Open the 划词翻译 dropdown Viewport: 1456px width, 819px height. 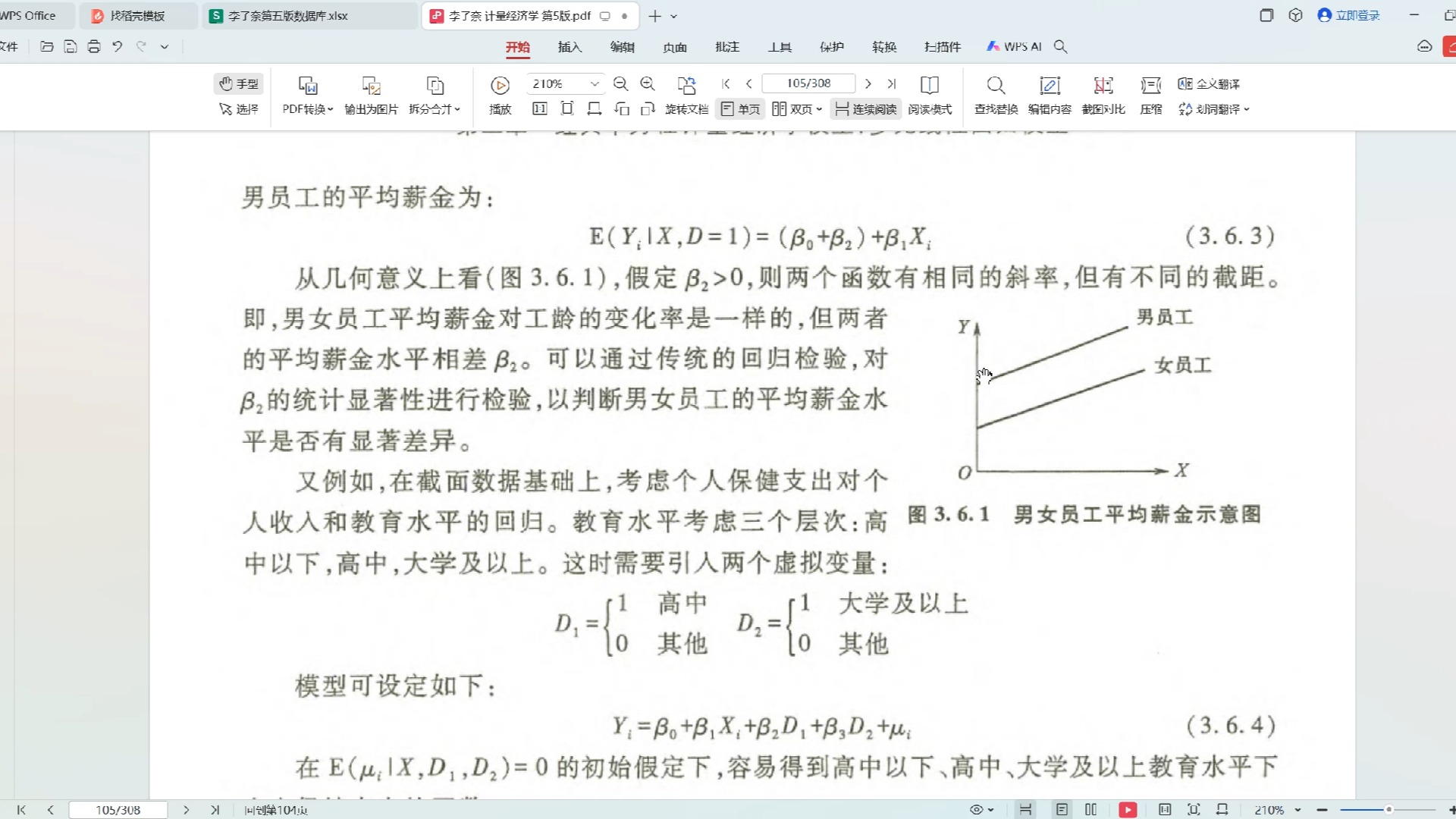pyautogui.click(x=1214, y=109)
